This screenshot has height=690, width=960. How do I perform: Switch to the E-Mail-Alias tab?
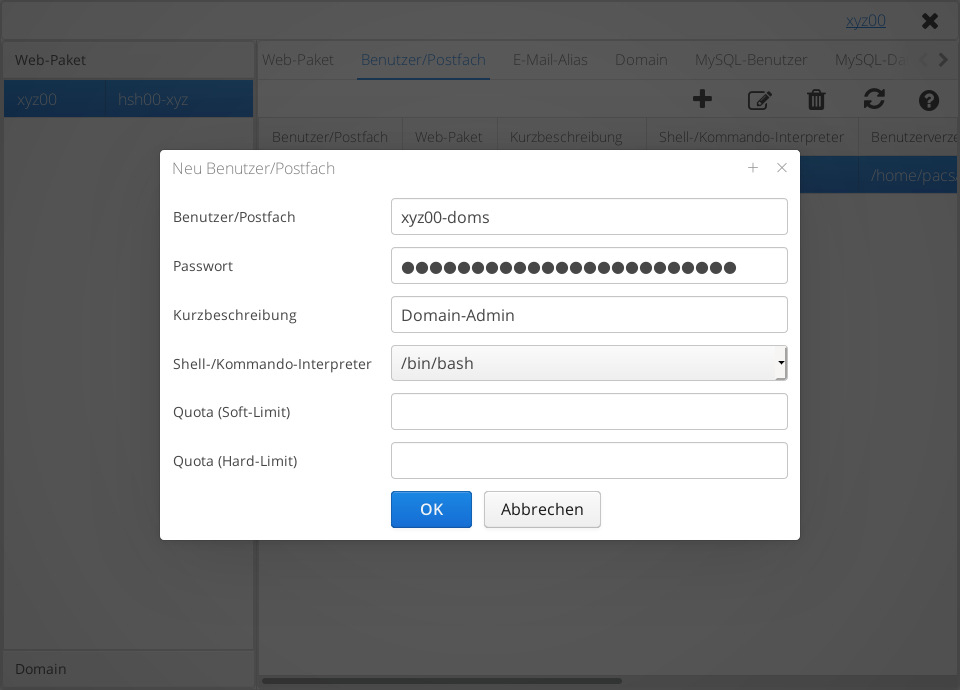pos(550,60)
